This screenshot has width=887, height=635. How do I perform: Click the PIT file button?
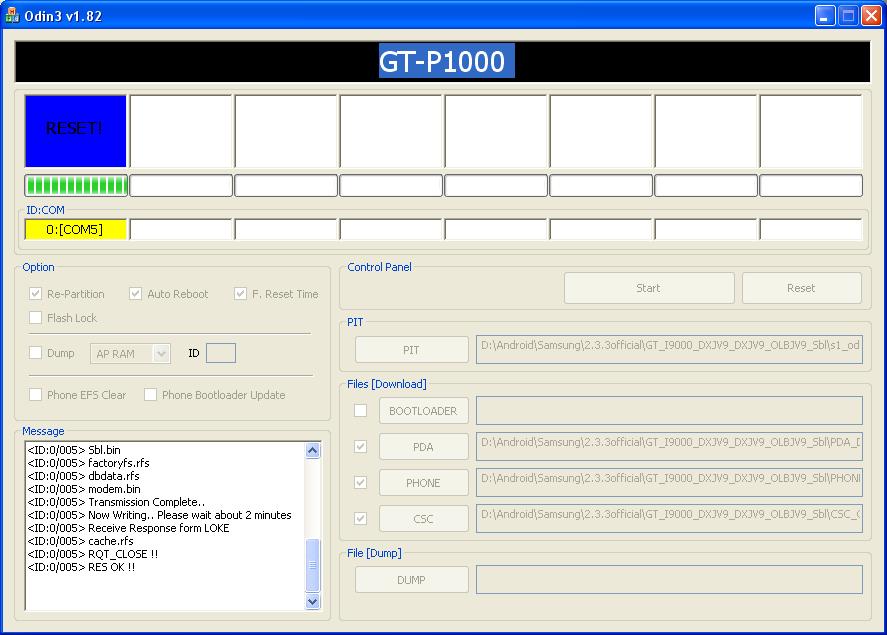pyautogui.click(x=412, y=350)
